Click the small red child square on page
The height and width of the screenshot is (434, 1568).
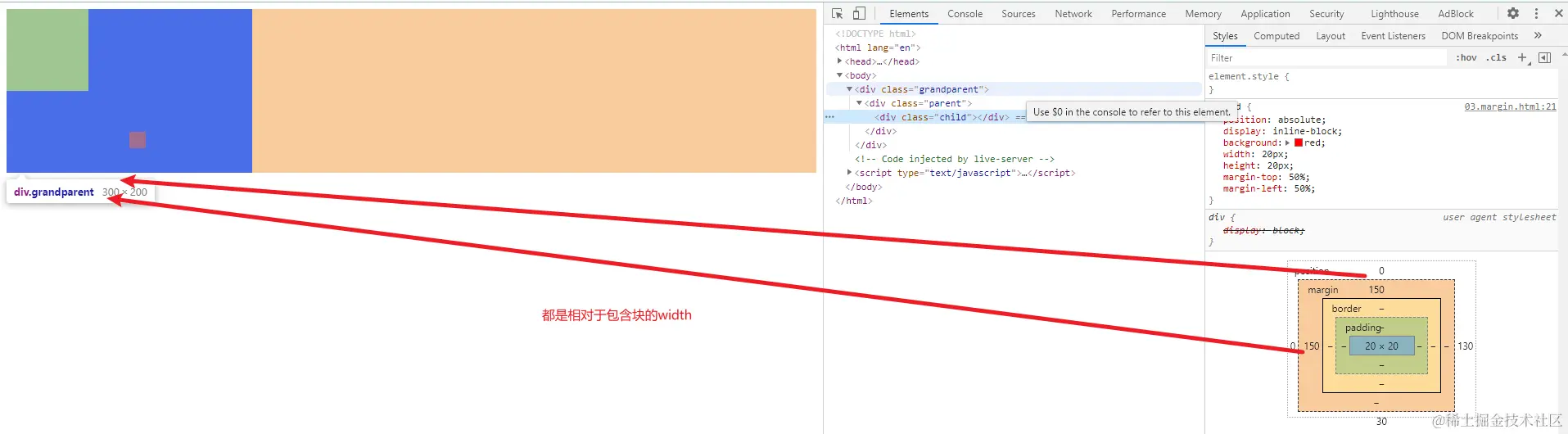tap(138, 140)
